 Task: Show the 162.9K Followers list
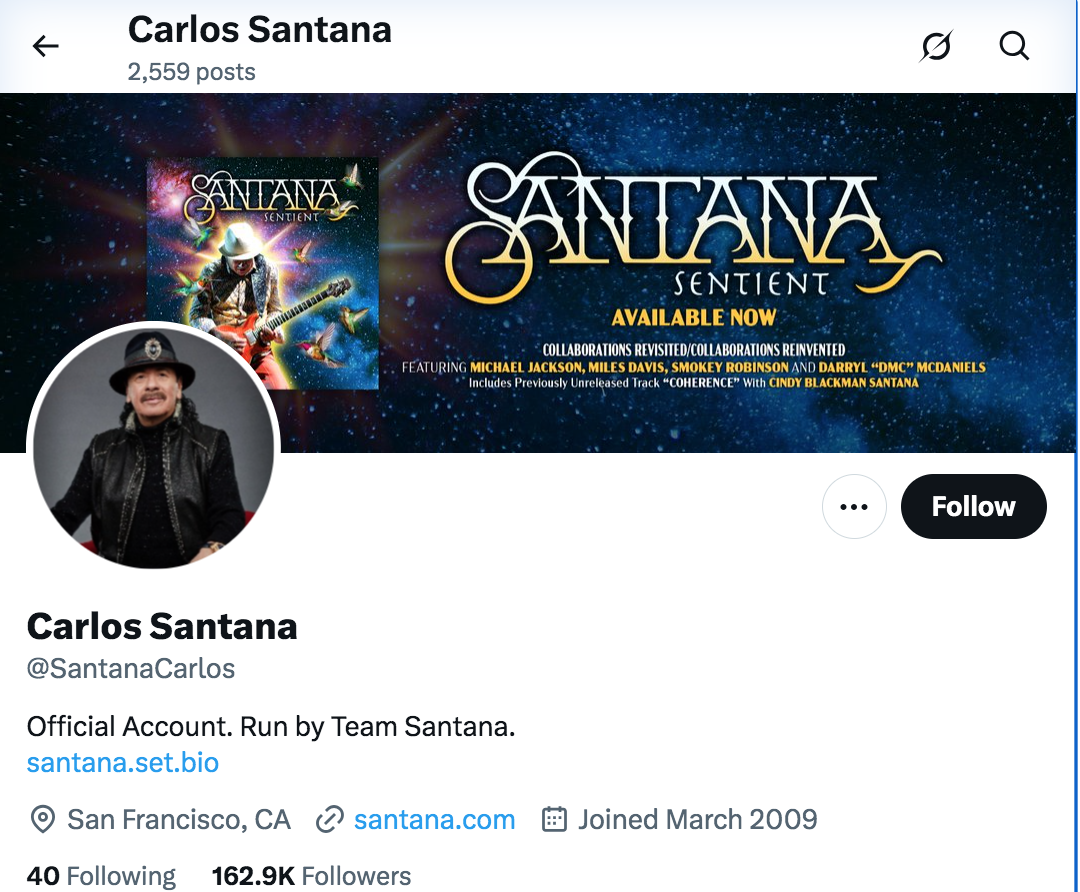[311, 877]
